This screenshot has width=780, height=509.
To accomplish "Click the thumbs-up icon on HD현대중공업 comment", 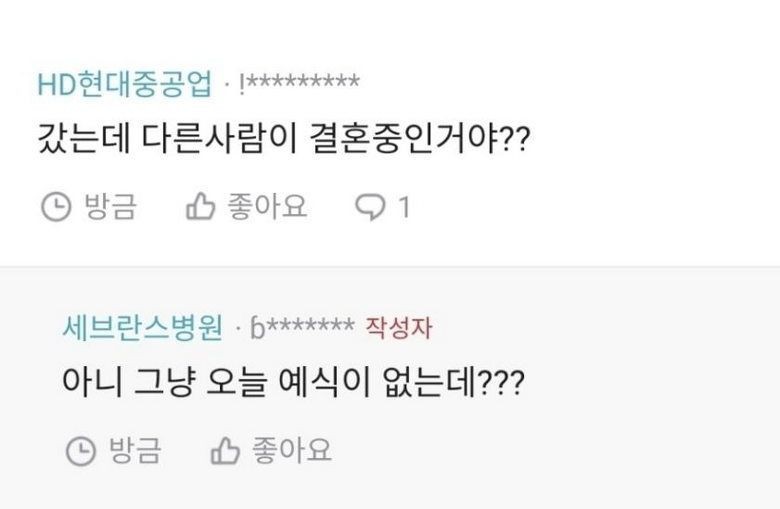I will [202, 207].
